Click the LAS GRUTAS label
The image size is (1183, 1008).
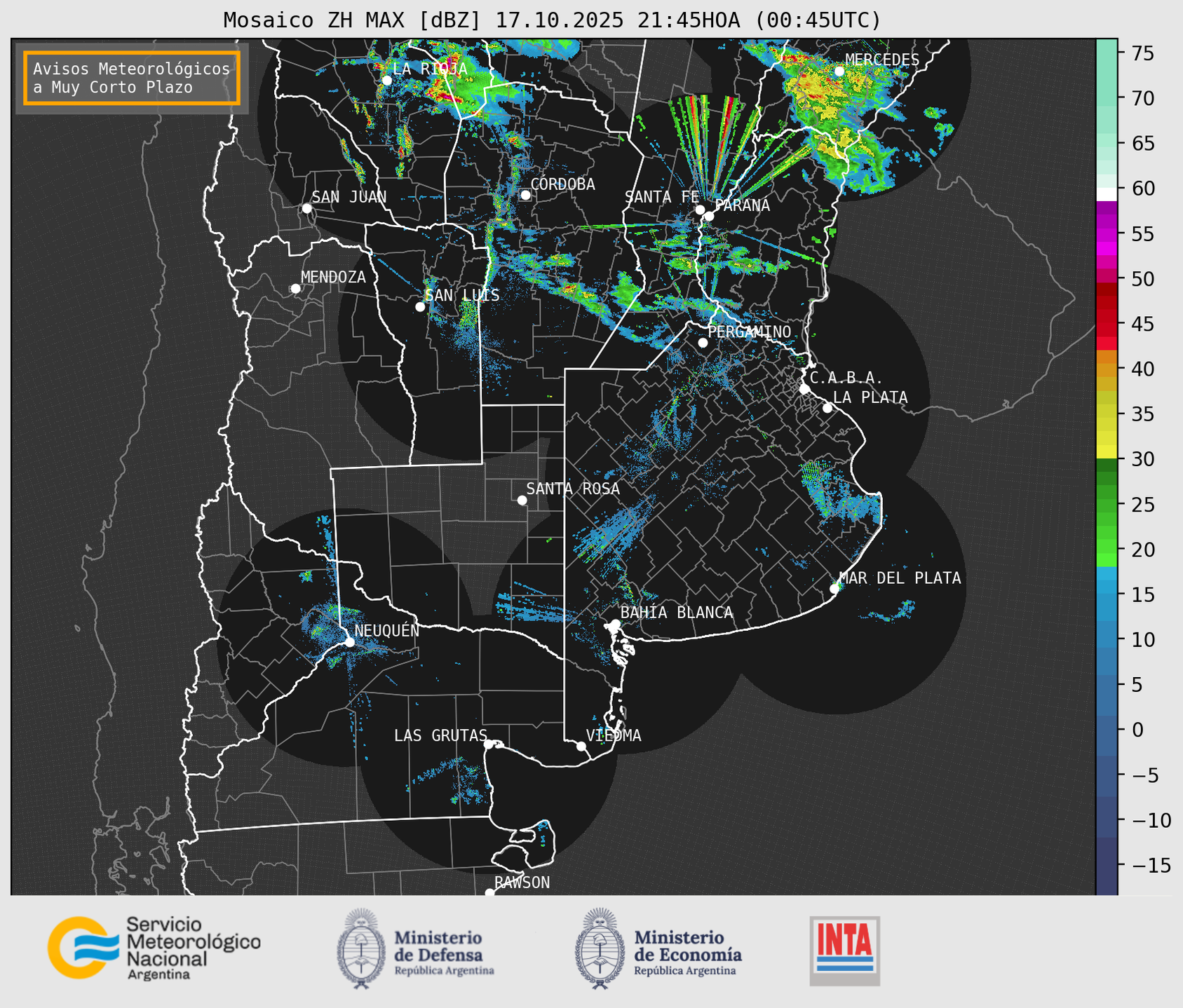click(x=440, y=735)
